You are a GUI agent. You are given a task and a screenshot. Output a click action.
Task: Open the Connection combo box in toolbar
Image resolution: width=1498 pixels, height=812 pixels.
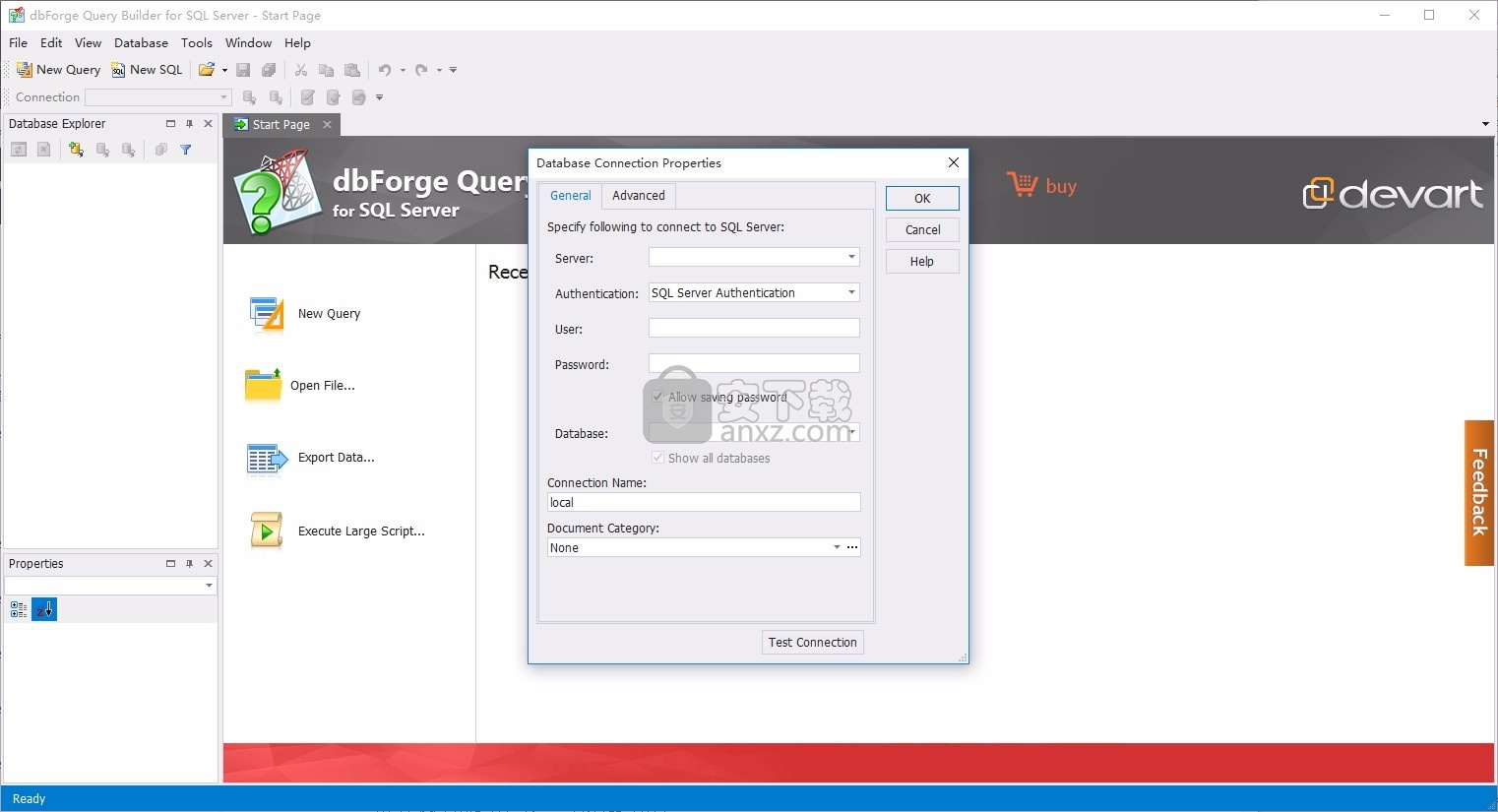[157, 97]
